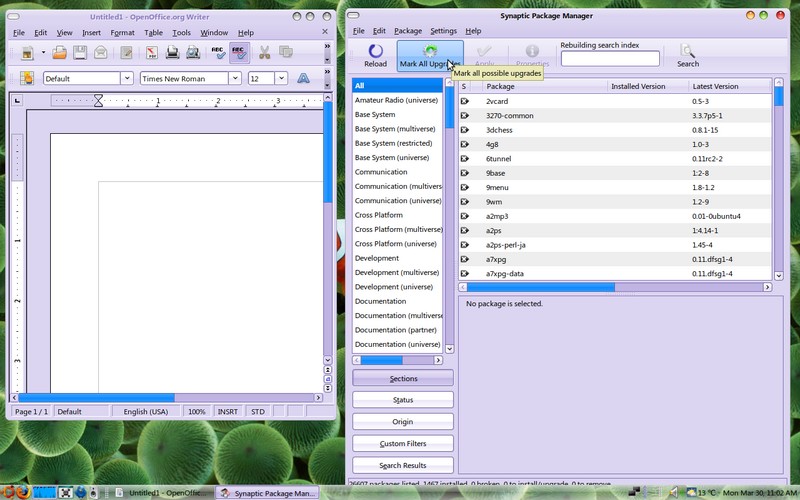Open the Styles and Formatting icon in Writer
Image resolution: width=800 pixels, height=500 pixels.
(27, 78)
